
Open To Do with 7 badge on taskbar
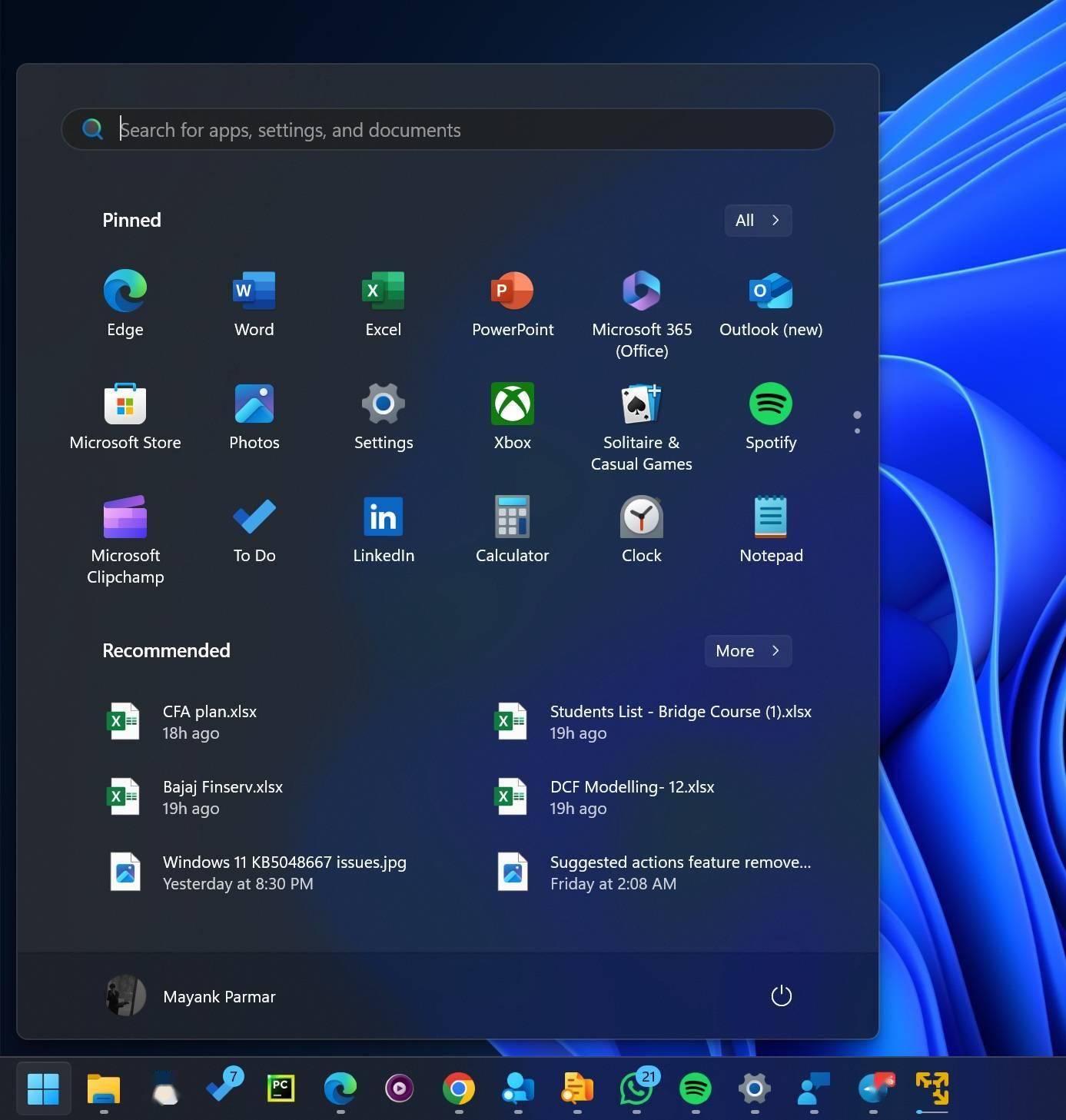point(224,1086)
